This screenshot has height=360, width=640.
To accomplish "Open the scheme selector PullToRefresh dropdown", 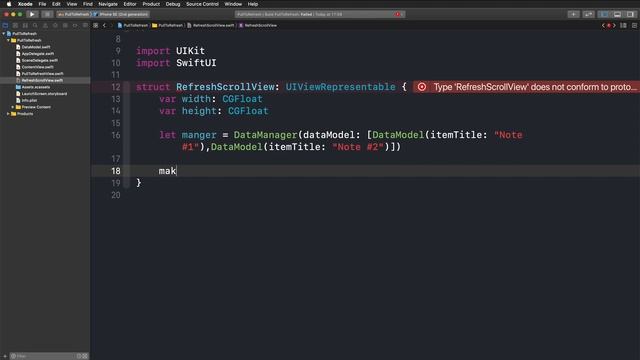I will coord(73,14).
